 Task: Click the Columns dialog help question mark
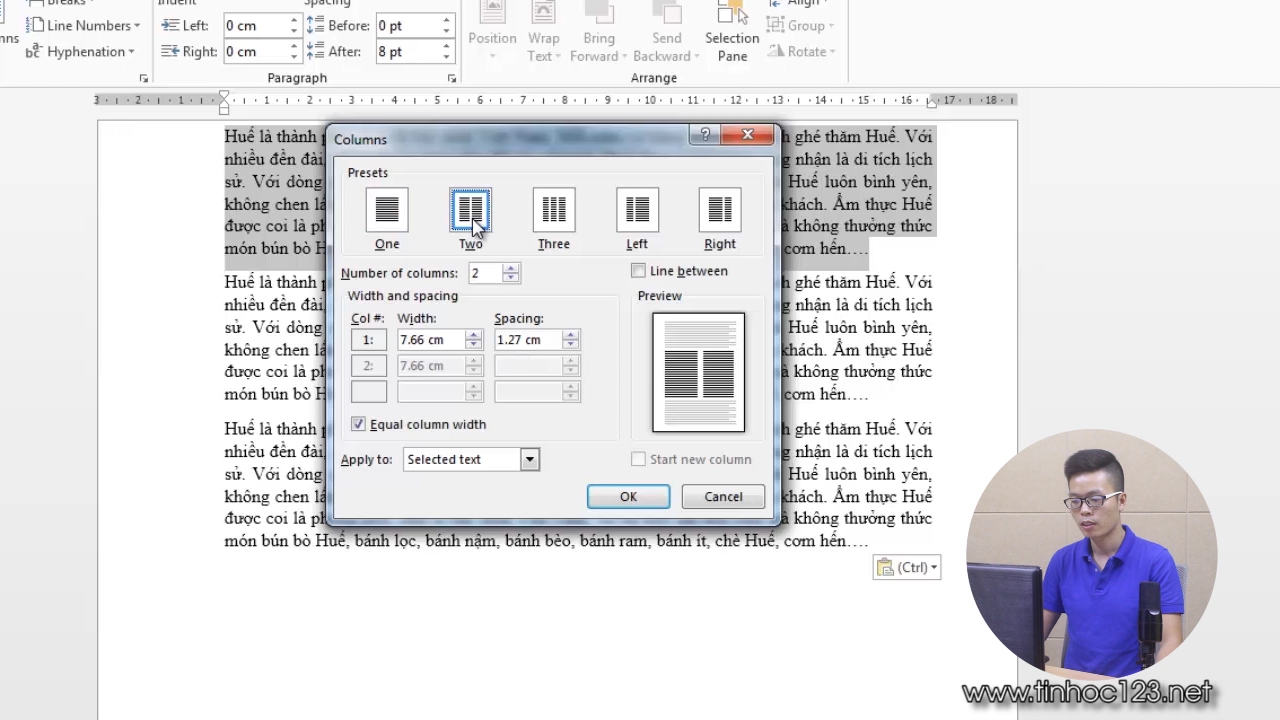click(705, 135)
